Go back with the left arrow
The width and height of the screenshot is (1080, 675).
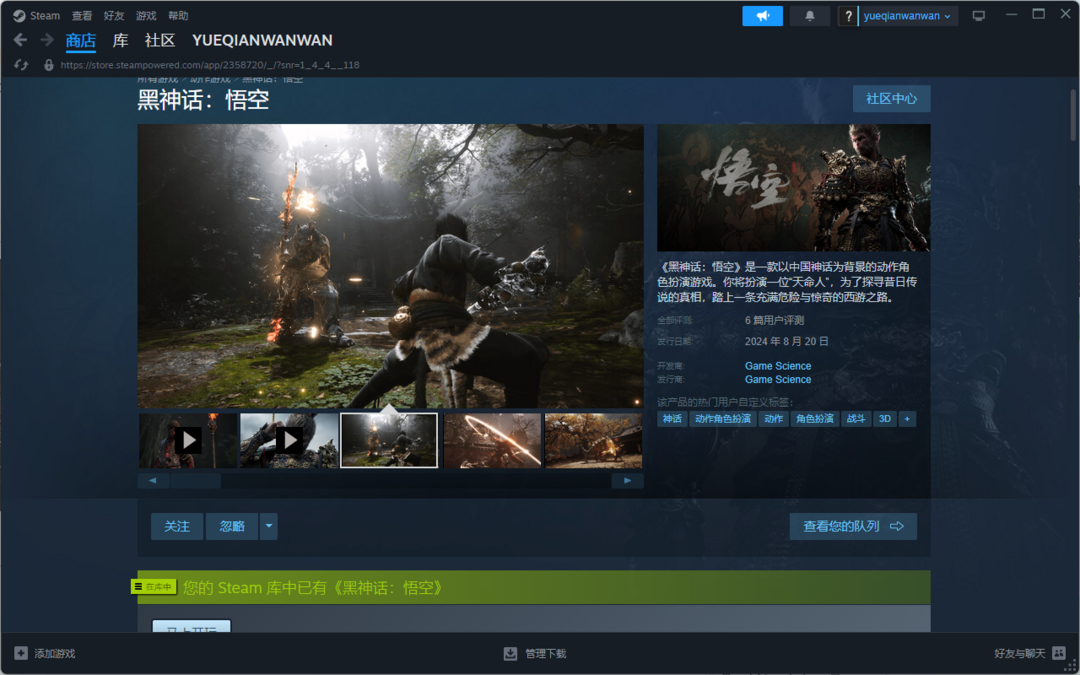[20, 40]
